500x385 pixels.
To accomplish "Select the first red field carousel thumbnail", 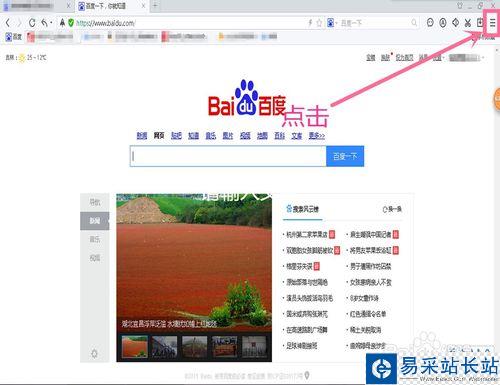I will 135,347.
